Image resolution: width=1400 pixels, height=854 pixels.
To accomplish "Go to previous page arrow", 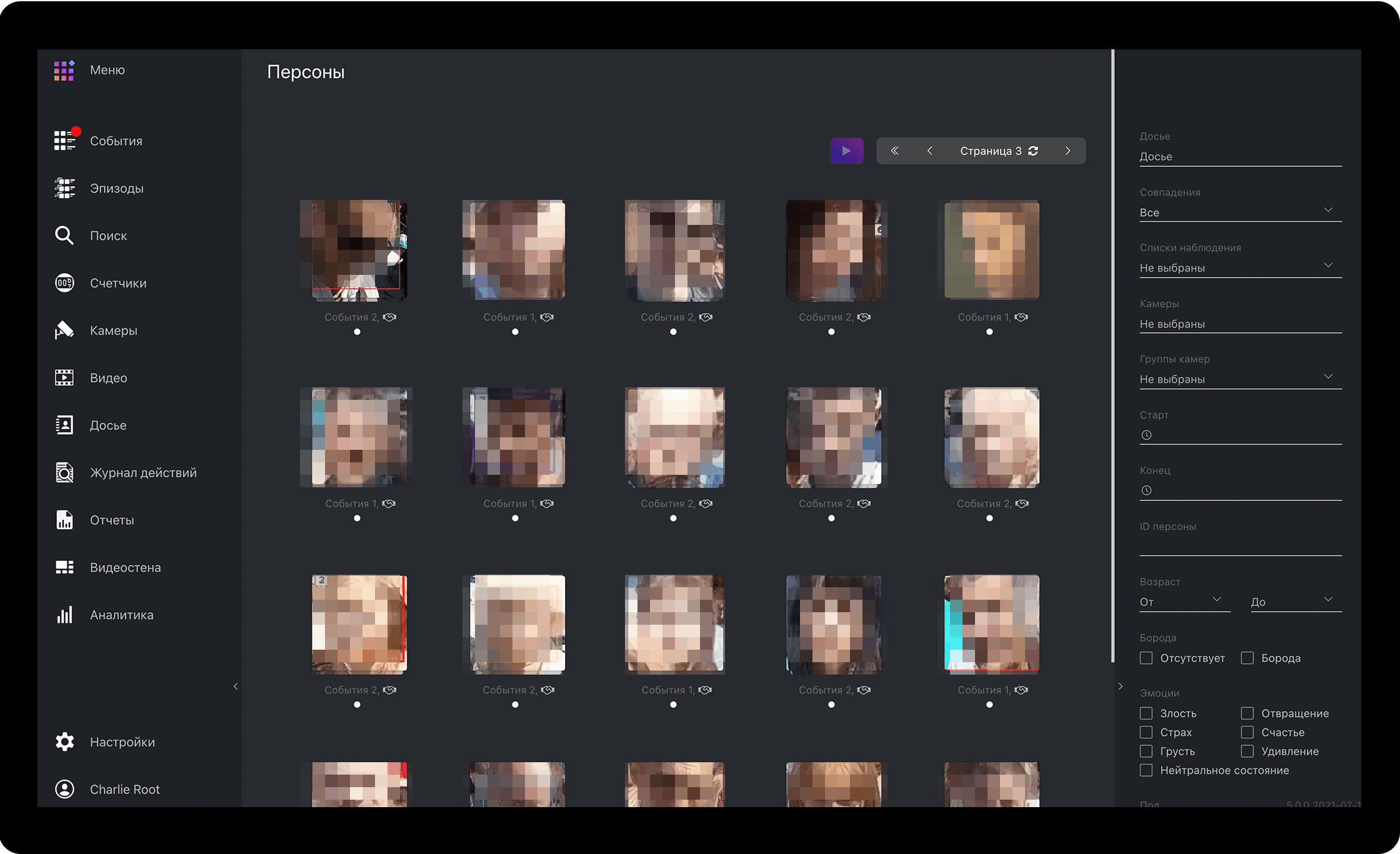I will tap(930, 151).
